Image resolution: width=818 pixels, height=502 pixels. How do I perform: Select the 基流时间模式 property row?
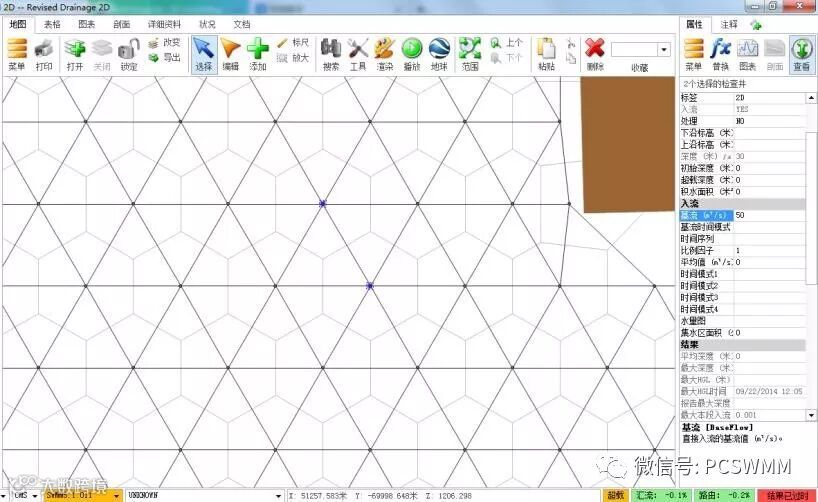[x=743, y=227]
